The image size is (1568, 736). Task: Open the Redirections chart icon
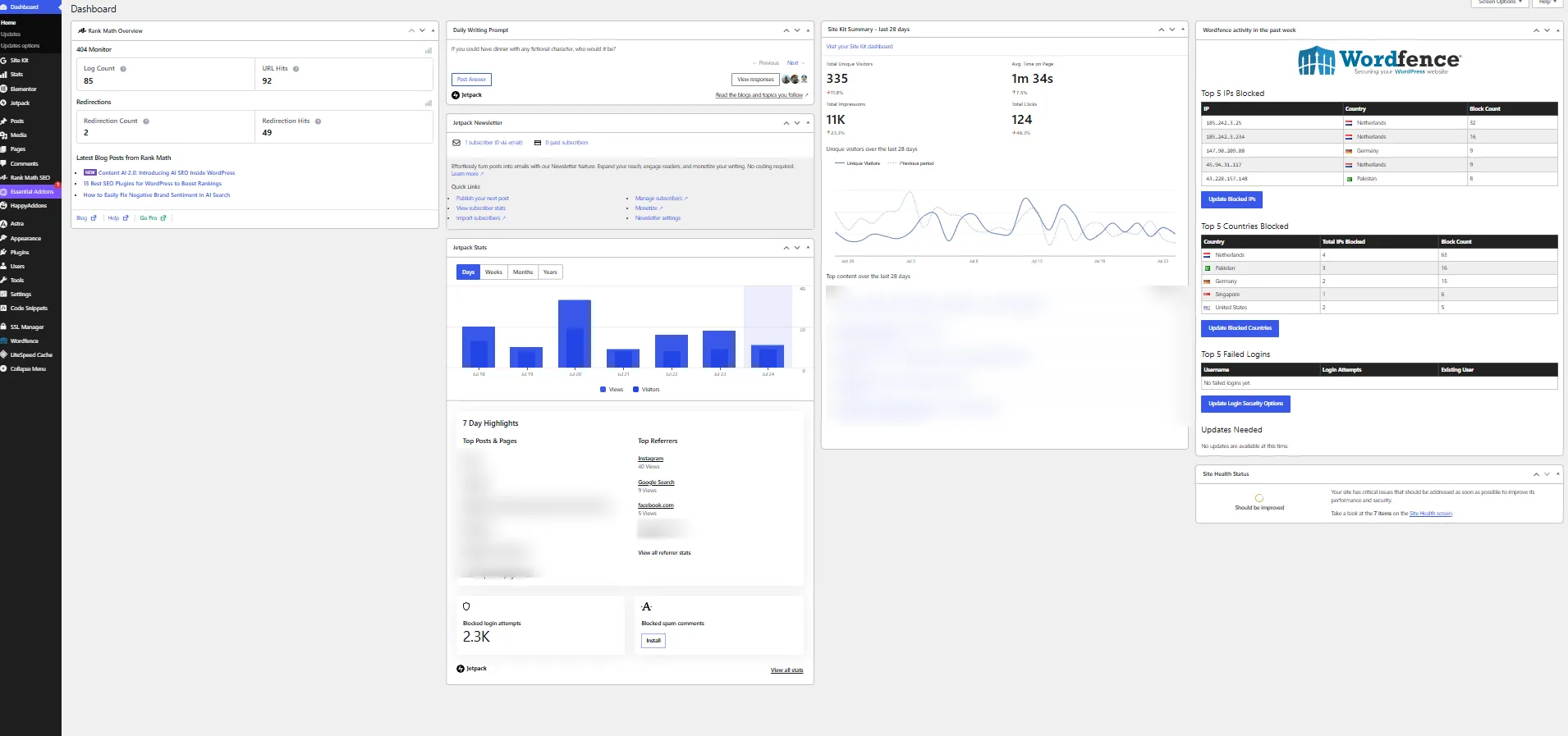(429, 103)
